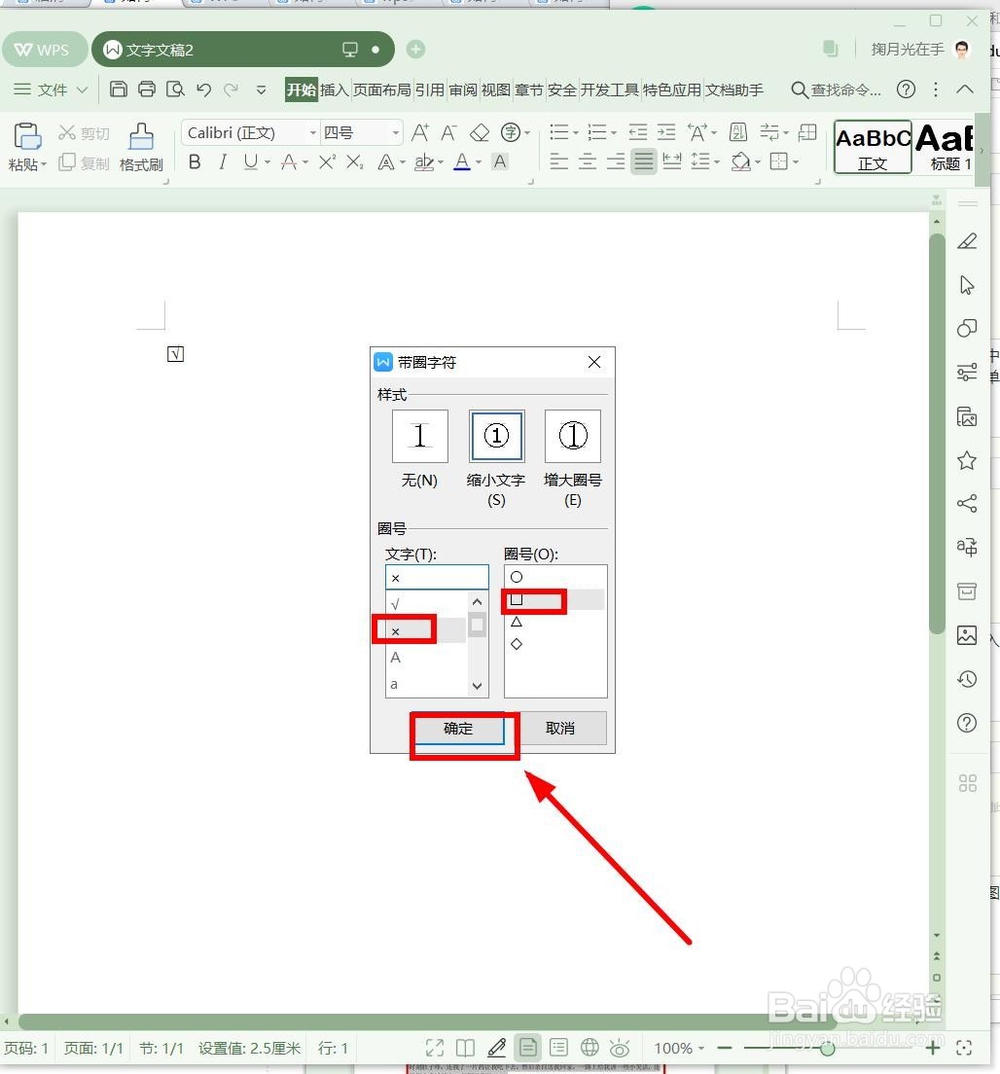Select justified alignment
1000x1074 pixels.
coord(643,162)
